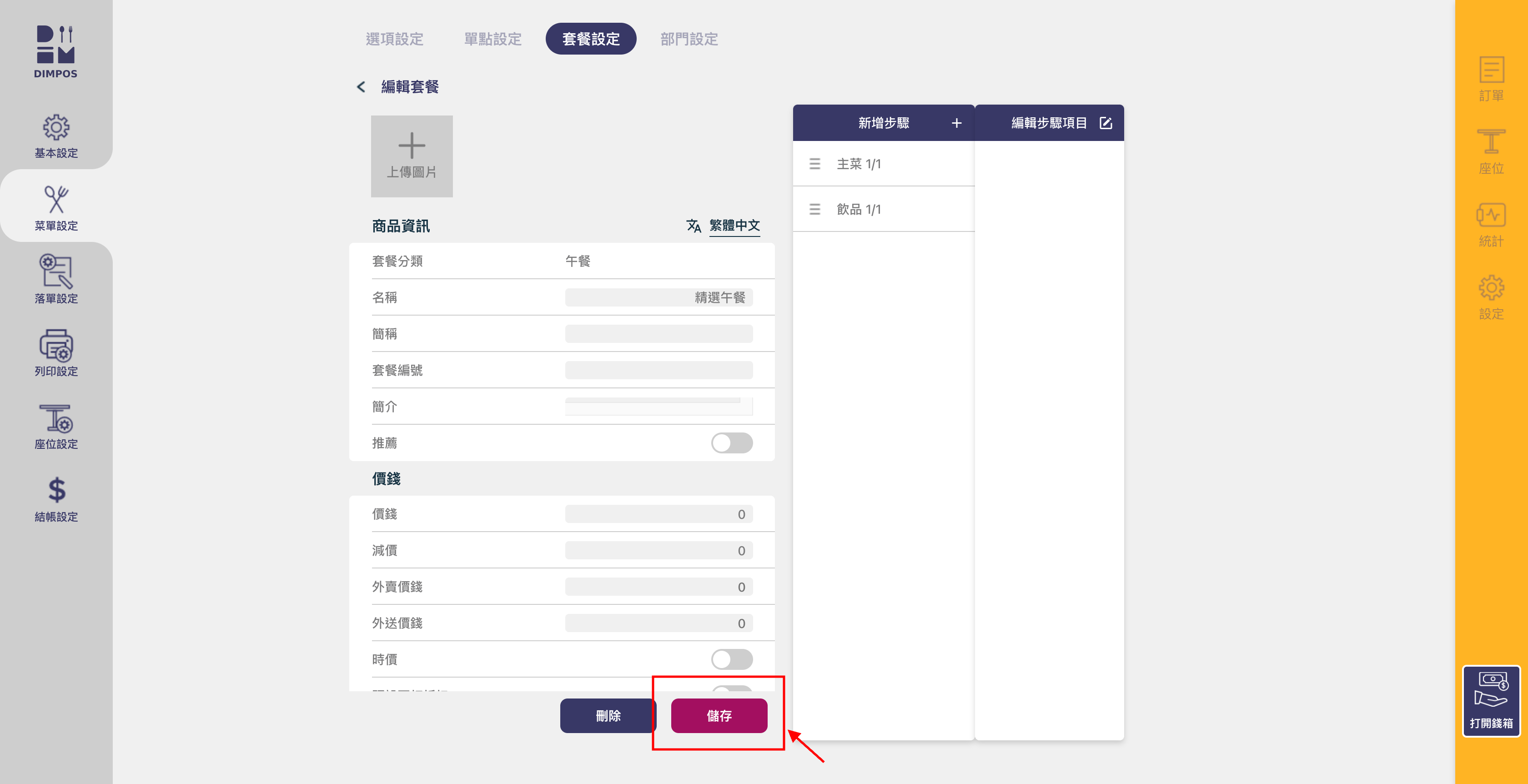Switch to the 部門設定 tab

click(689, 39)
